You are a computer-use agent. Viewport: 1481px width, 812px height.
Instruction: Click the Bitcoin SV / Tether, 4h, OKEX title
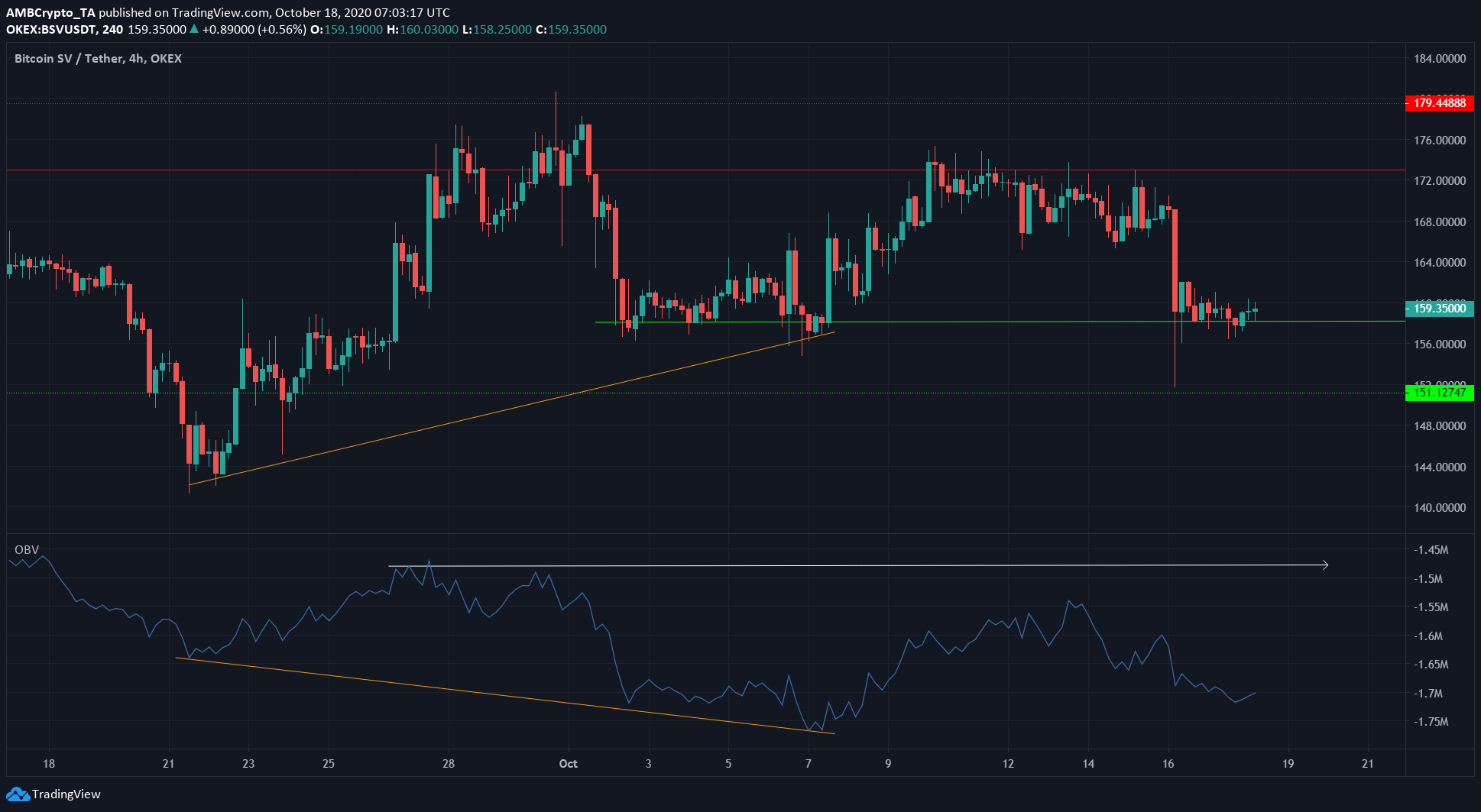pyautogui.click(x=98, y=59)
